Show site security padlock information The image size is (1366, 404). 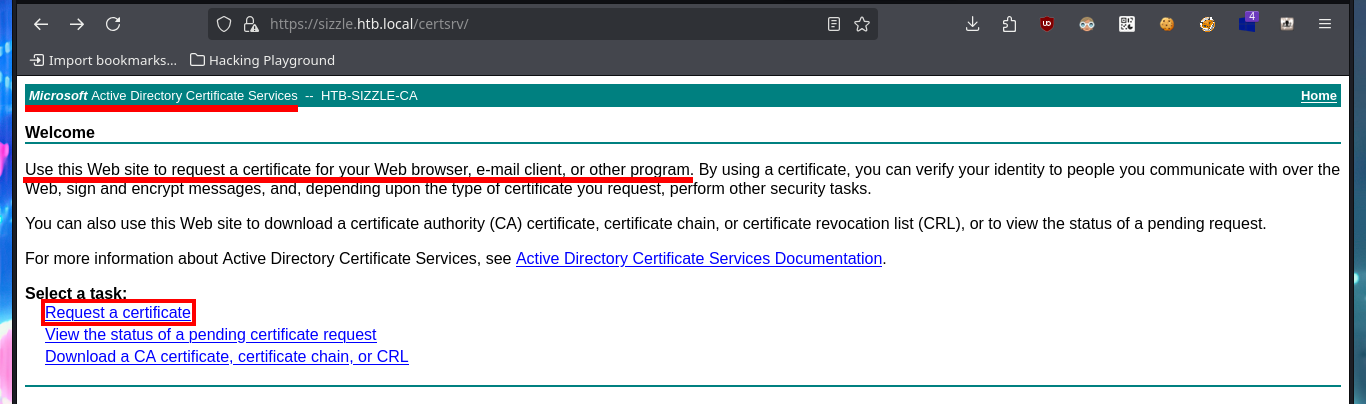[x=251, y=24]
